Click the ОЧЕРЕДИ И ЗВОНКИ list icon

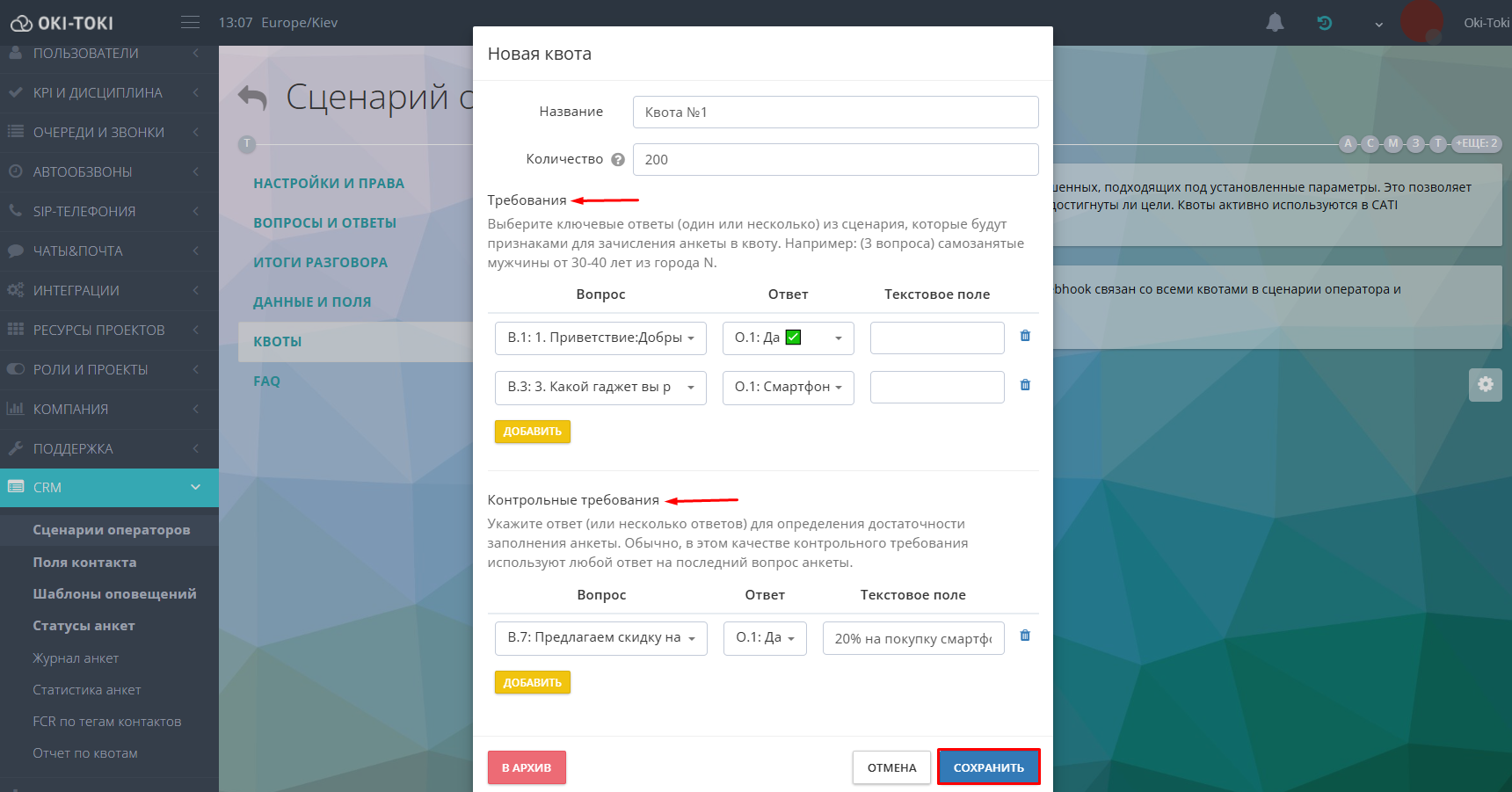pyautogui.click(x=15, y=132)
